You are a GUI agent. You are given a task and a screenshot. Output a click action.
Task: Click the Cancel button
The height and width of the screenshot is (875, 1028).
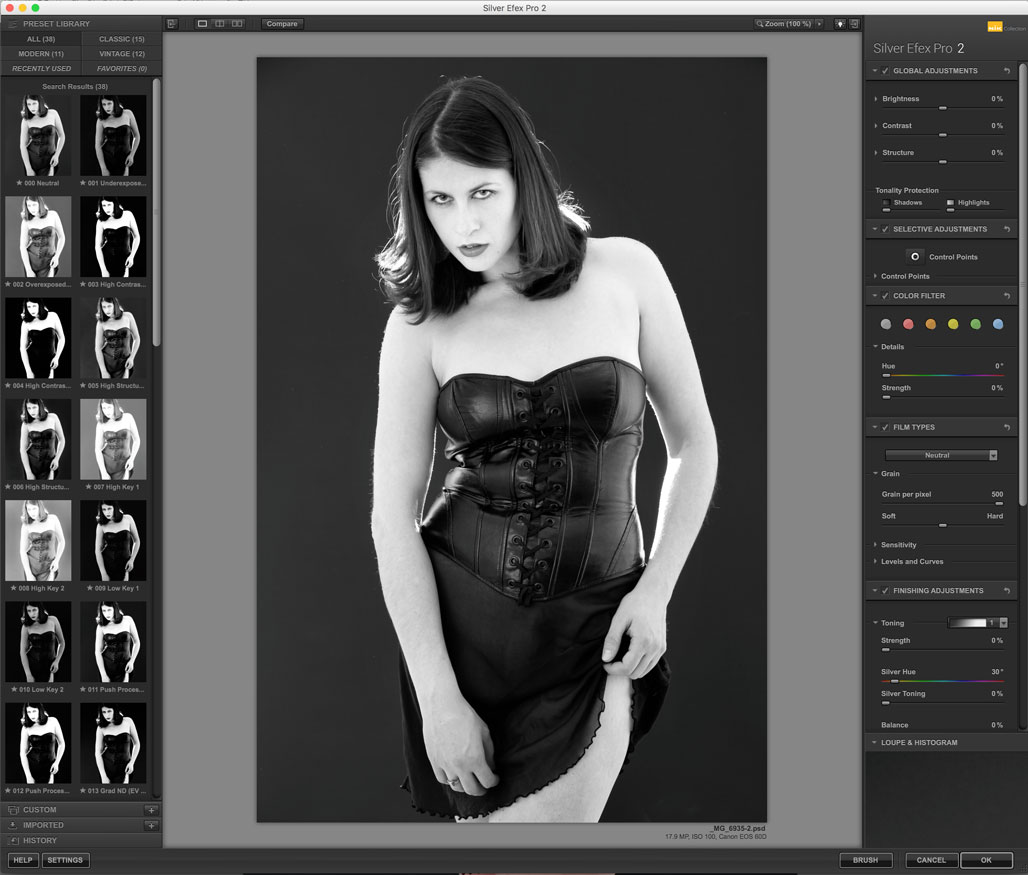coord(931,860)
